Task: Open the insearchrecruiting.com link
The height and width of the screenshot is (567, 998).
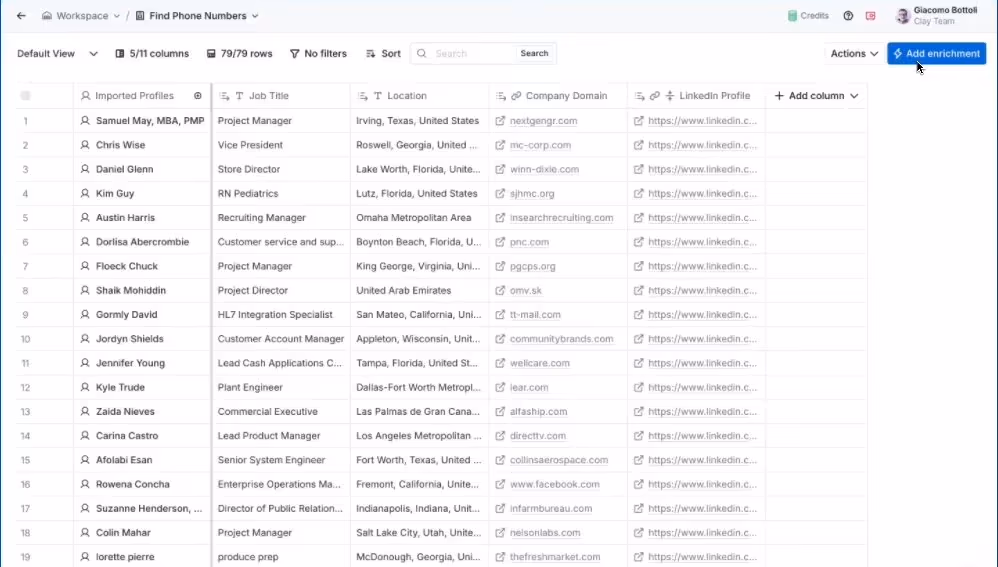Action: [x=561, y=218]
